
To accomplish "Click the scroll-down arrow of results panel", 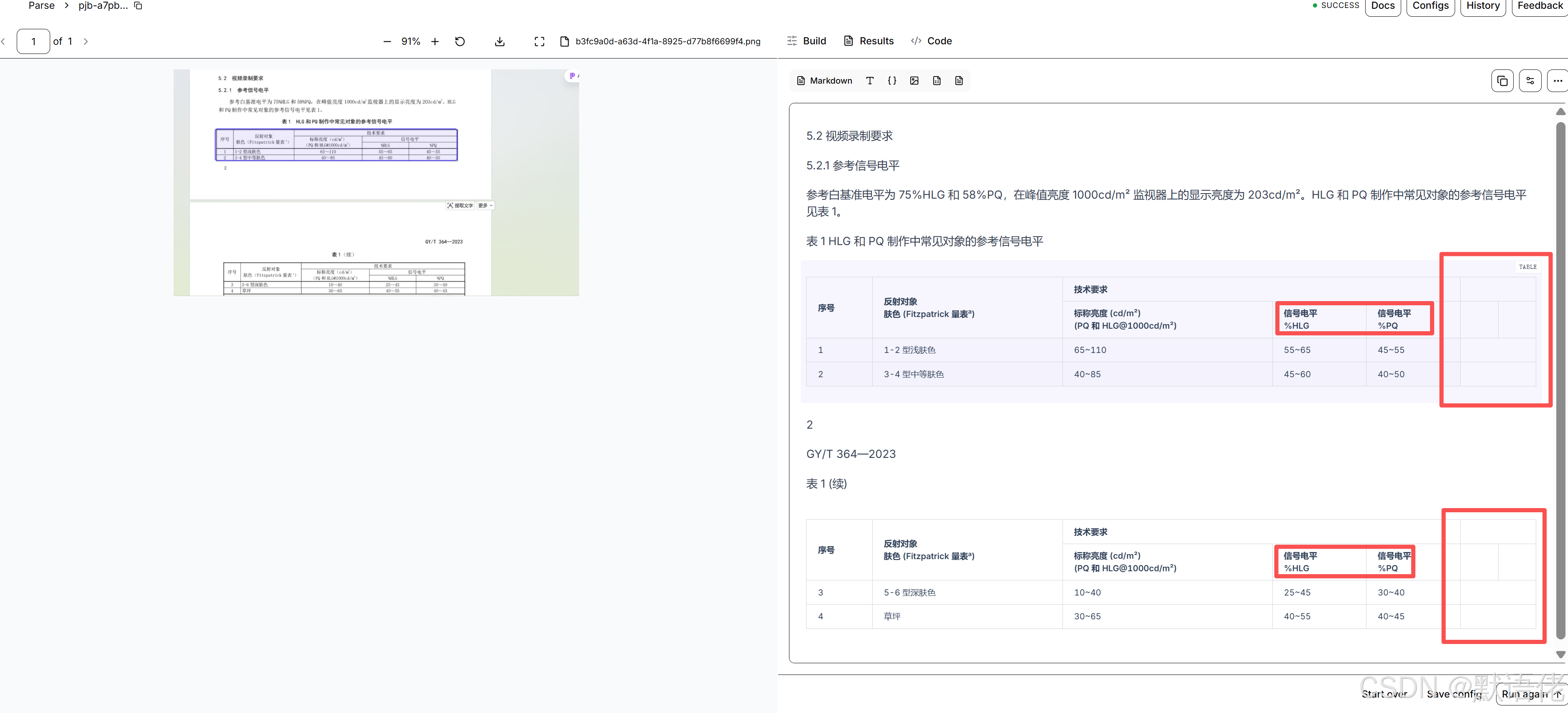I will point(1561,654).
